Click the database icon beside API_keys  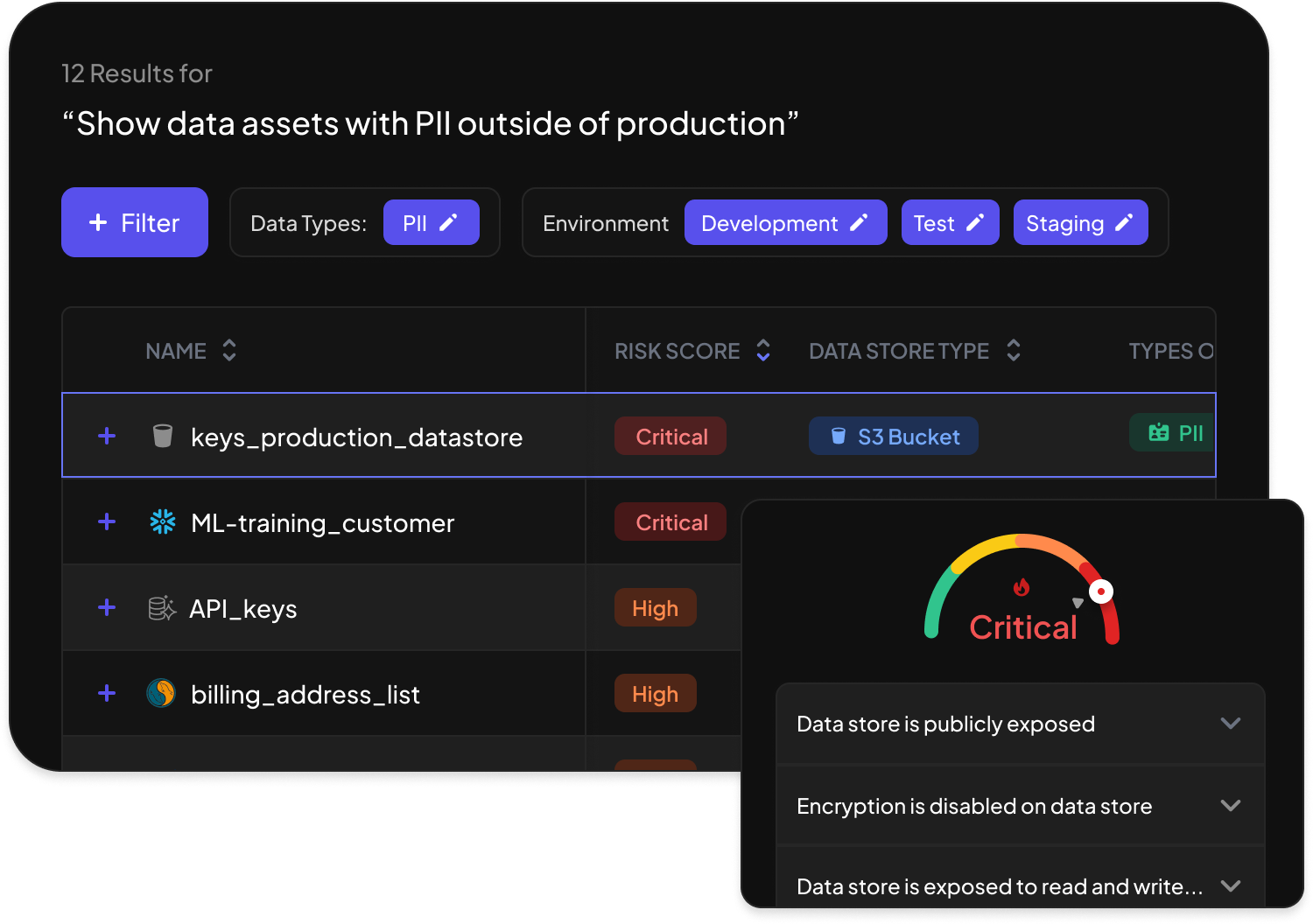point(162,608)
